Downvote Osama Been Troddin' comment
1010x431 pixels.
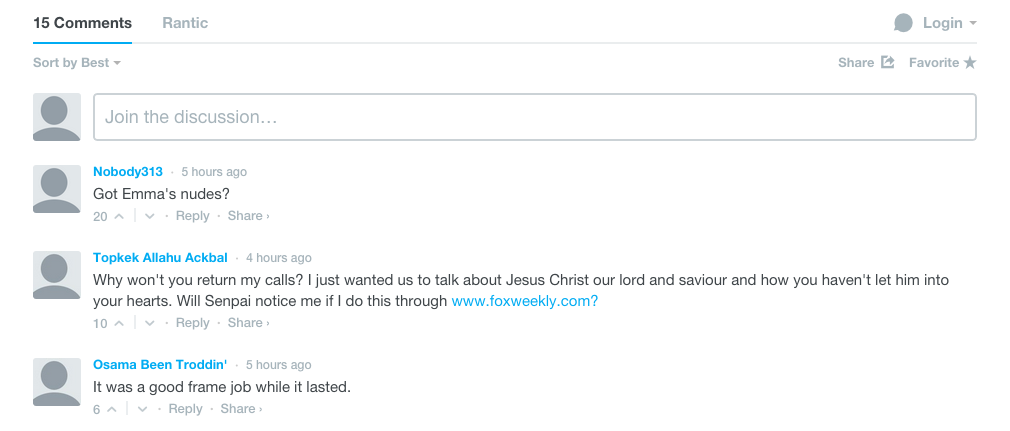point(142,409)
